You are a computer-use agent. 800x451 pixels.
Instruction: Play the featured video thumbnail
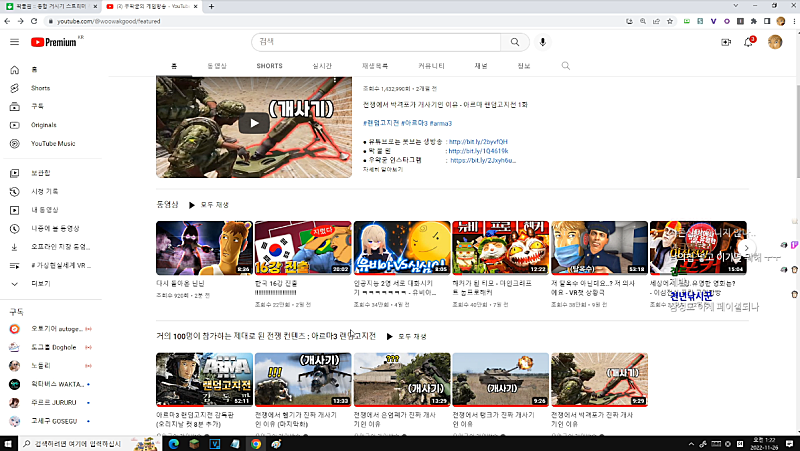(254, 124)
